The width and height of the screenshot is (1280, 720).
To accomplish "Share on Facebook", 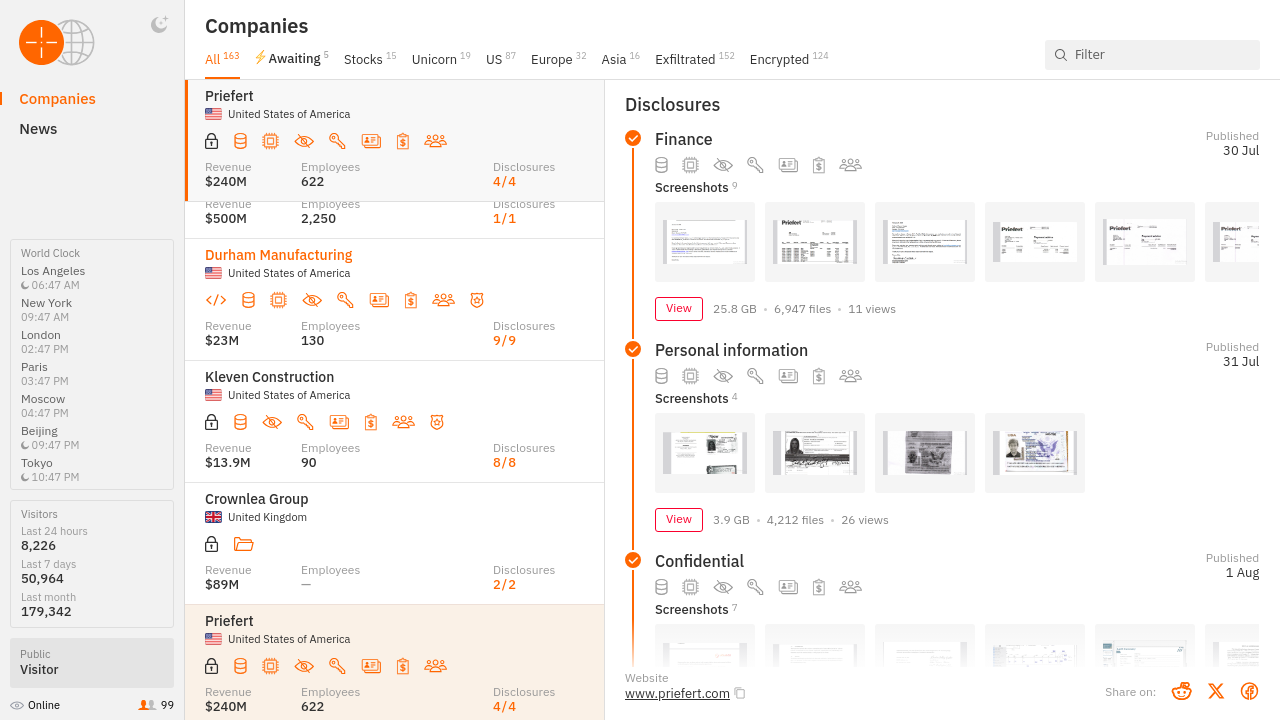I will (1249, 691).
